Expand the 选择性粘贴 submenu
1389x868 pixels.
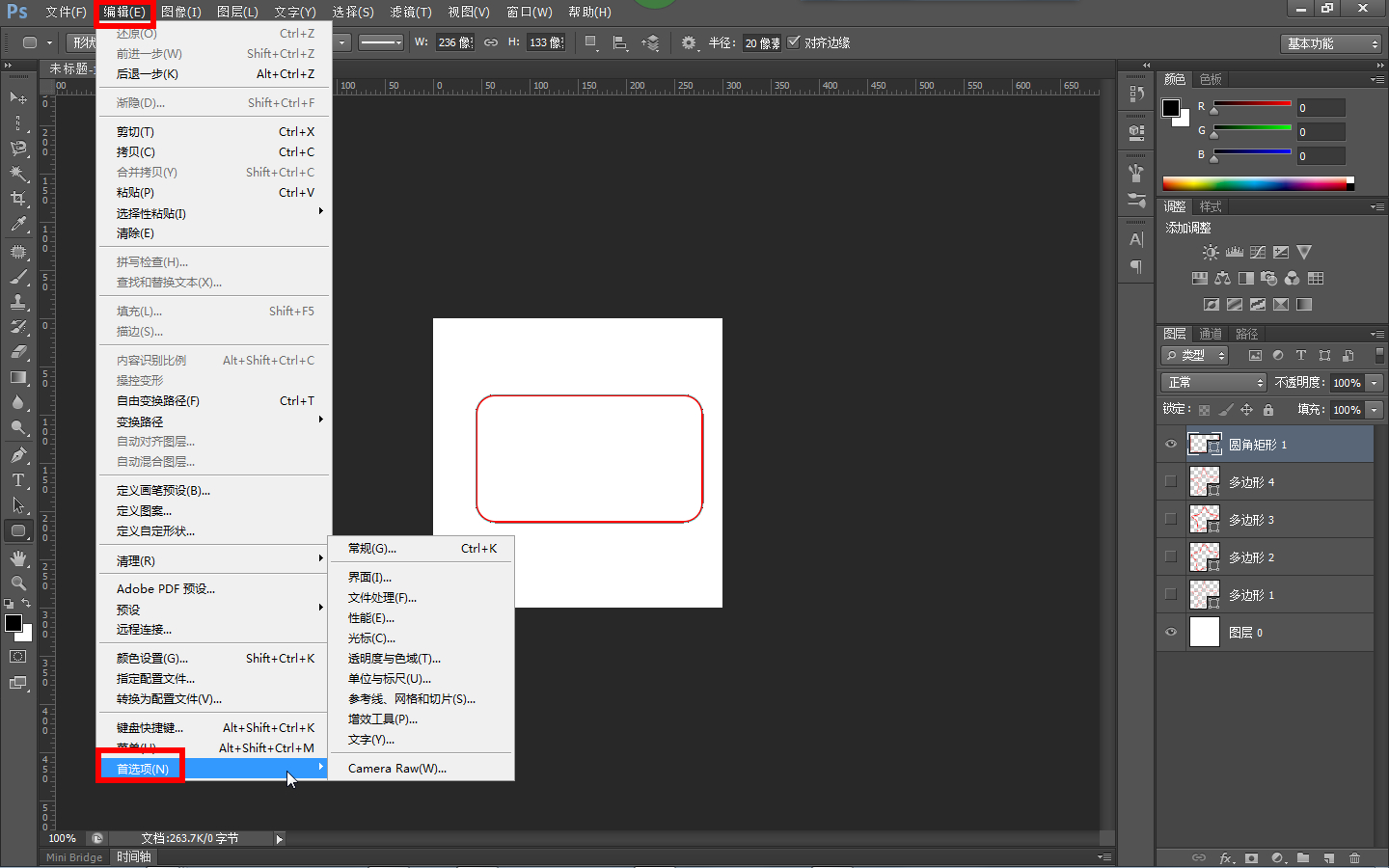point(214,213)
